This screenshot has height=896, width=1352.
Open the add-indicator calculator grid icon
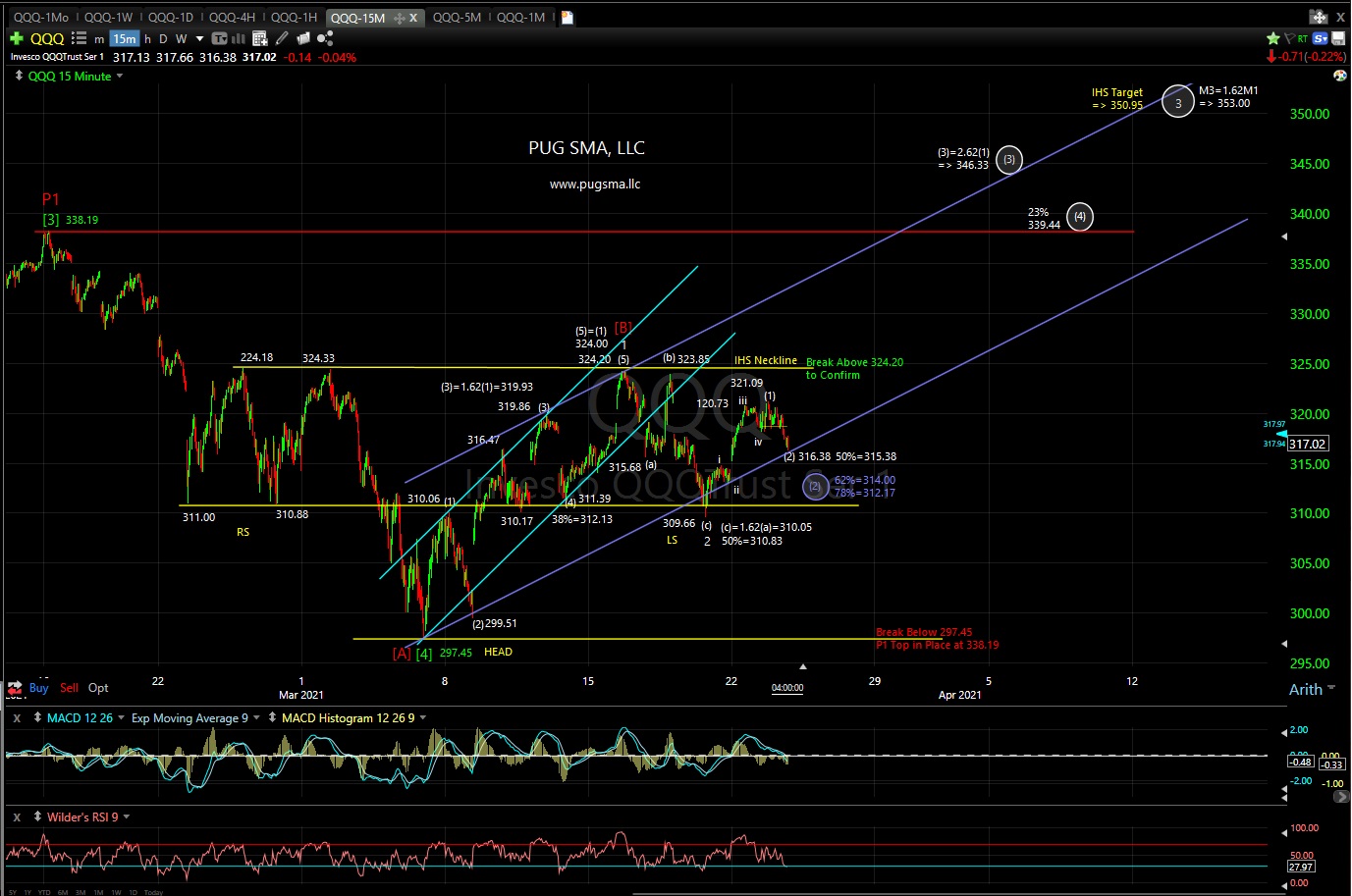coord(260,38)
